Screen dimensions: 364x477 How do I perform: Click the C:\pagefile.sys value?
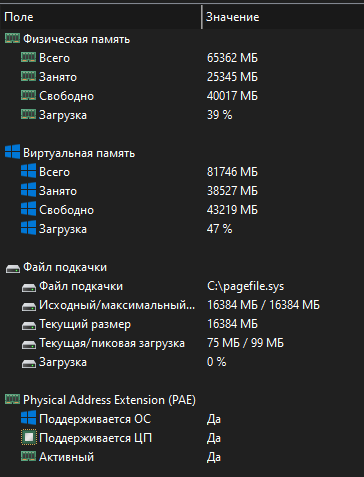[x=245, y=286]
